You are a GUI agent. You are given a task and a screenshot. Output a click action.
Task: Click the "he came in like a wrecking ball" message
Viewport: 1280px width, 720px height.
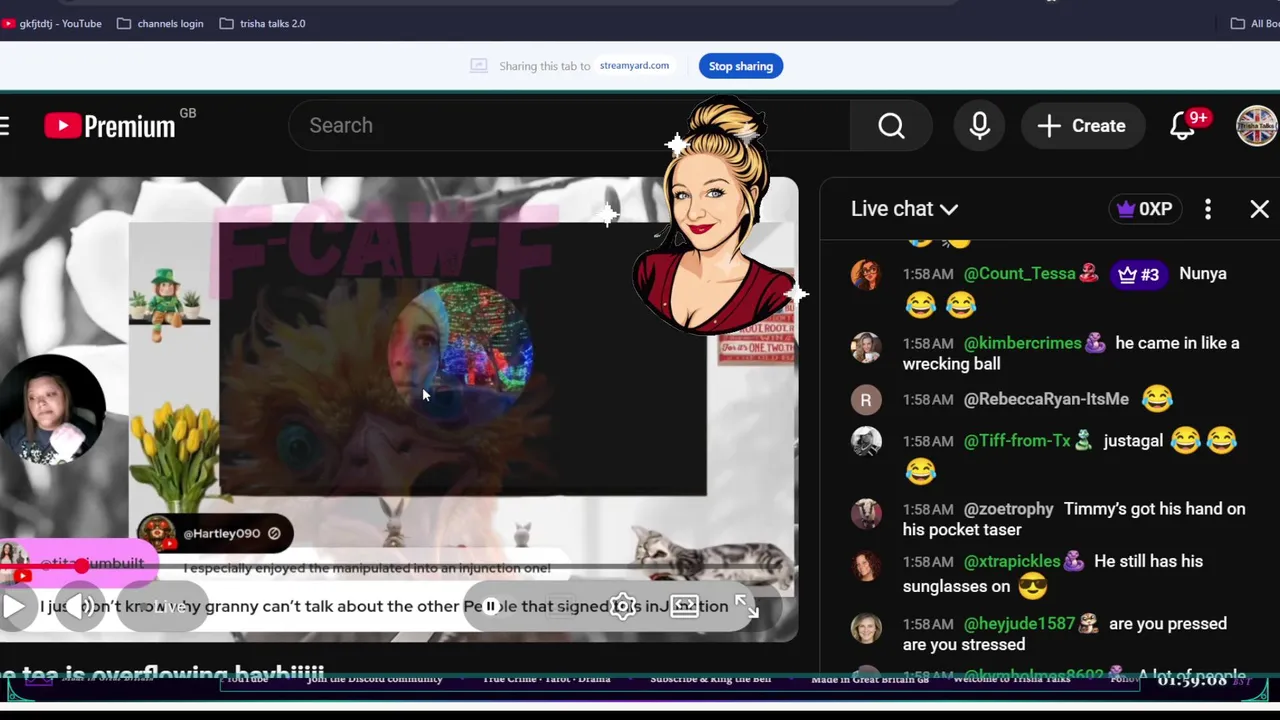(x=1071, y=353)
